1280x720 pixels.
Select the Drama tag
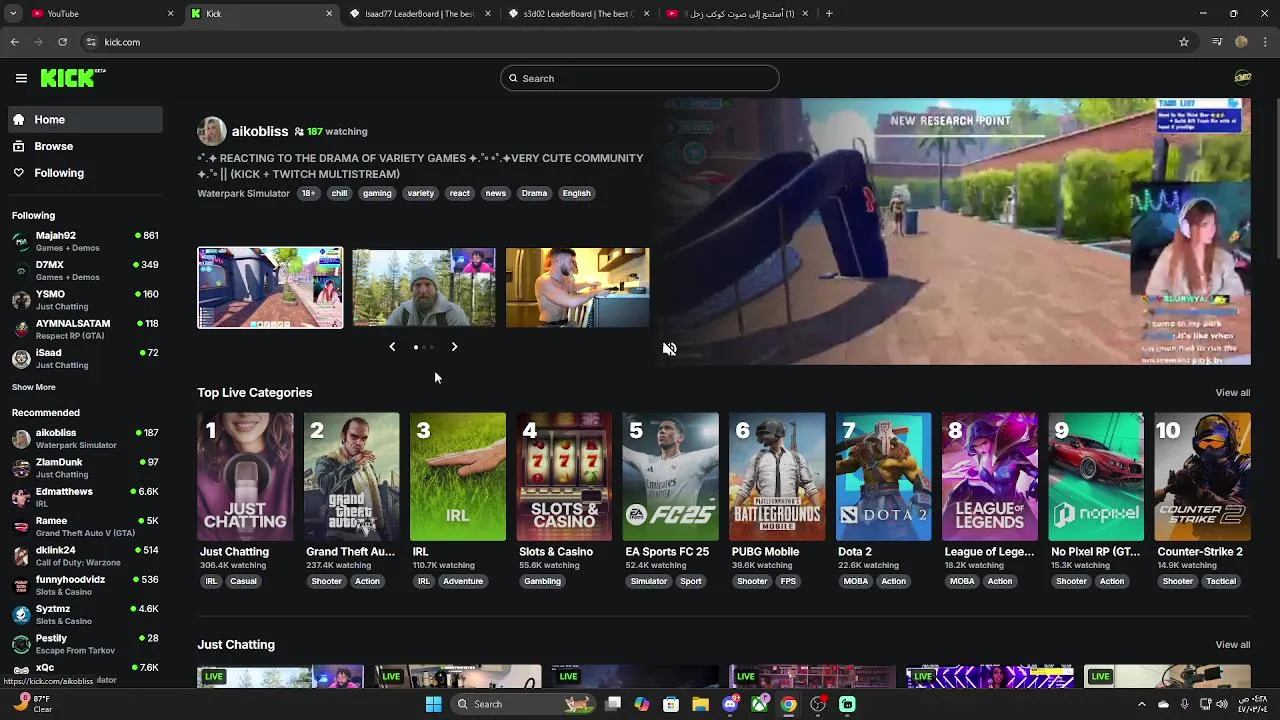pos(534,193)
